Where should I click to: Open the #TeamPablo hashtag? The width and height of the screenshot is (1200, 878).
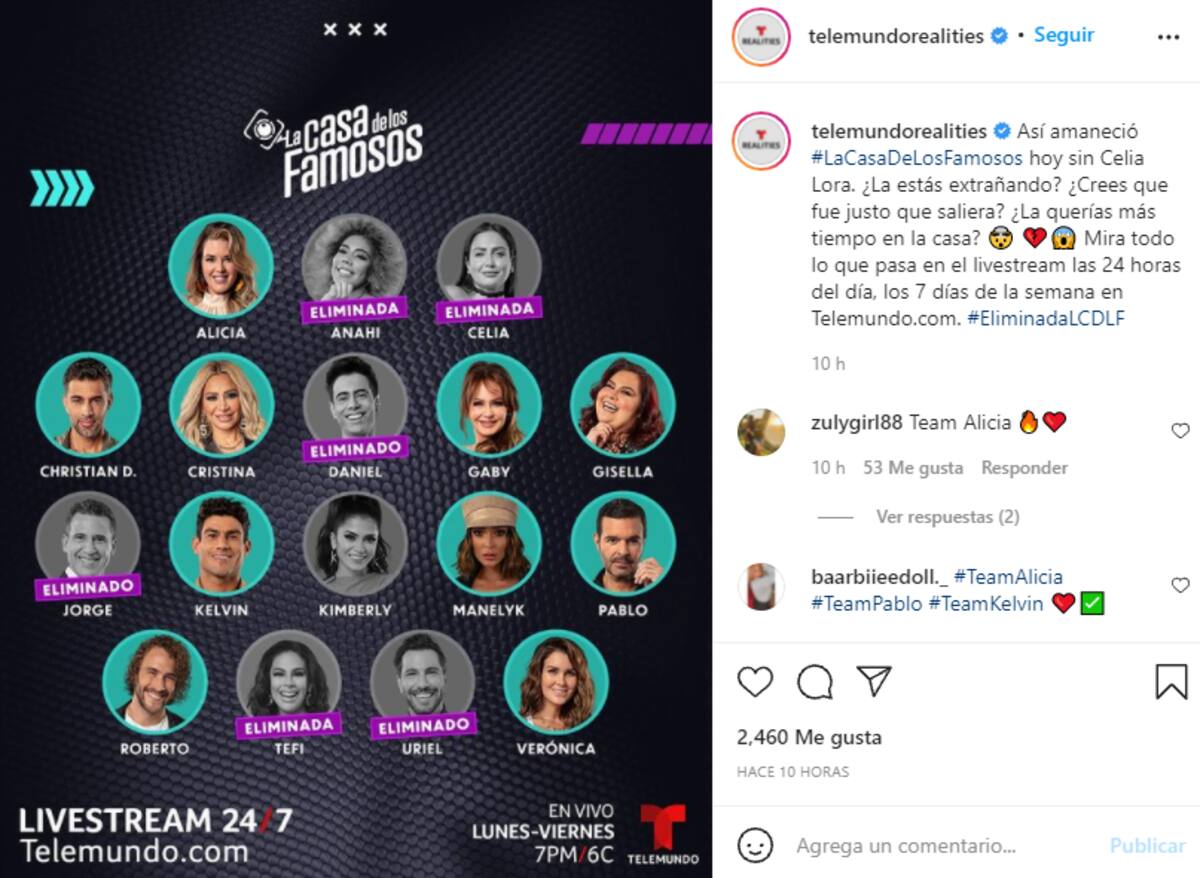tap(866, 604)
